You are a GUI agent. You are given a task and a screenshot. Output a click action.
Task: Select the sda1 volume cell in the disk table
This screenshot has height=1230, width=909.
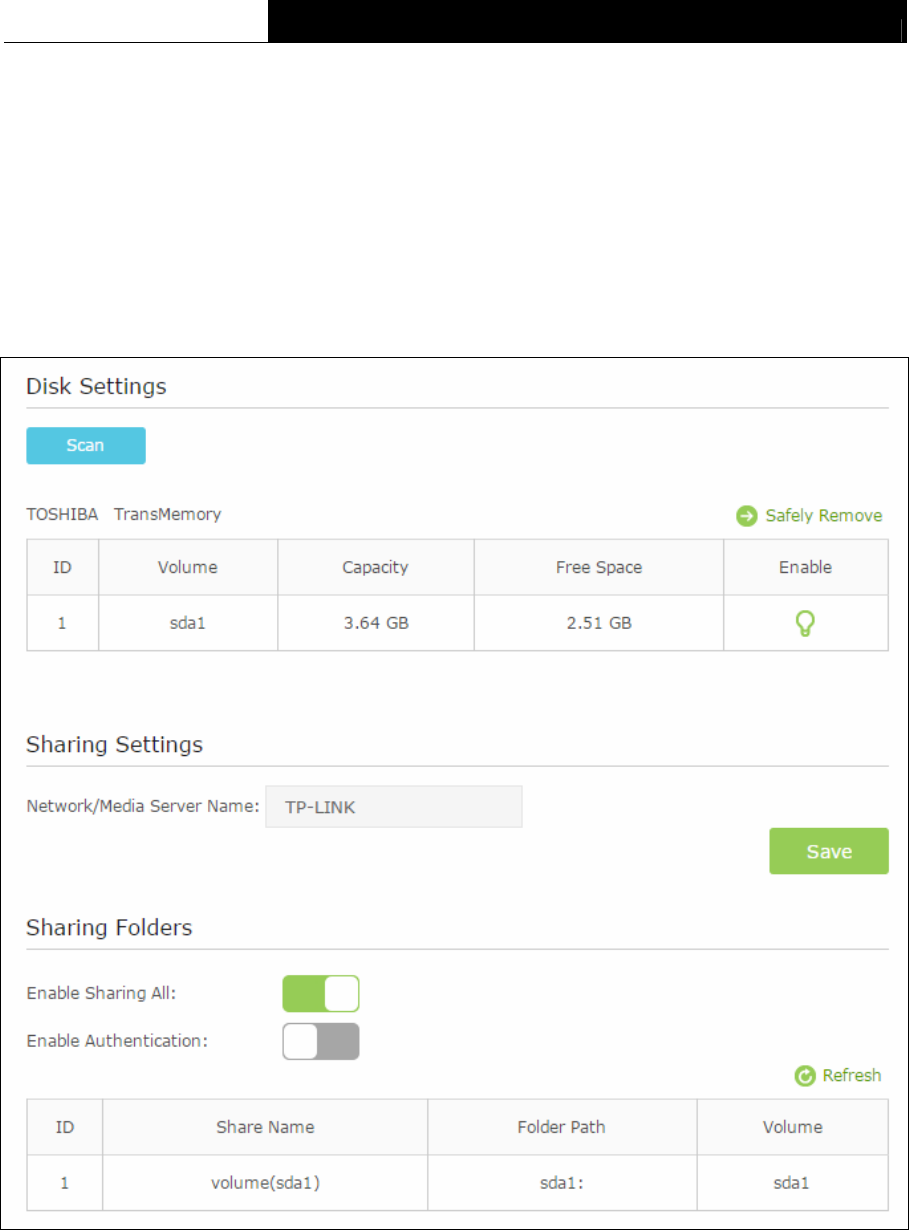click(188, 623)
